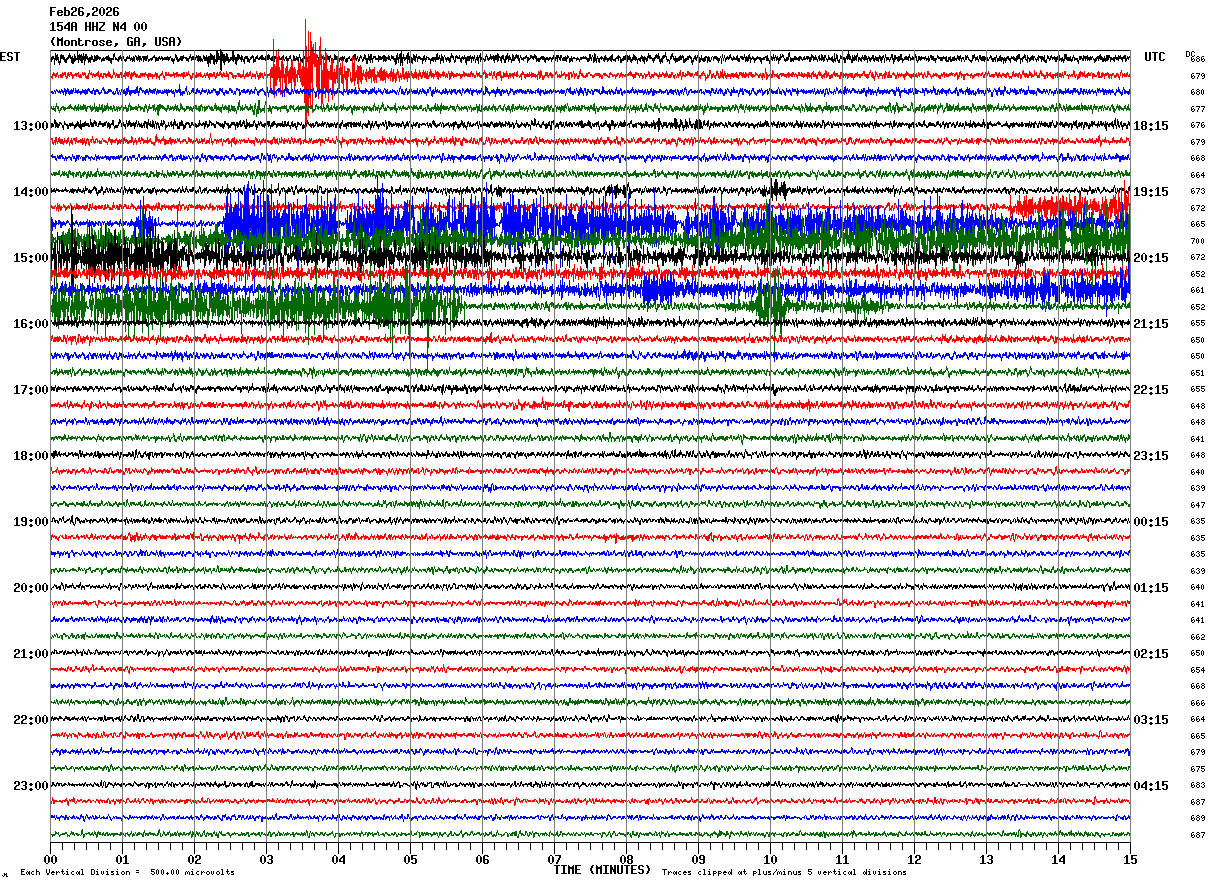
Task: Select the 23:00 EST time marker
Action: coord(30,786)
